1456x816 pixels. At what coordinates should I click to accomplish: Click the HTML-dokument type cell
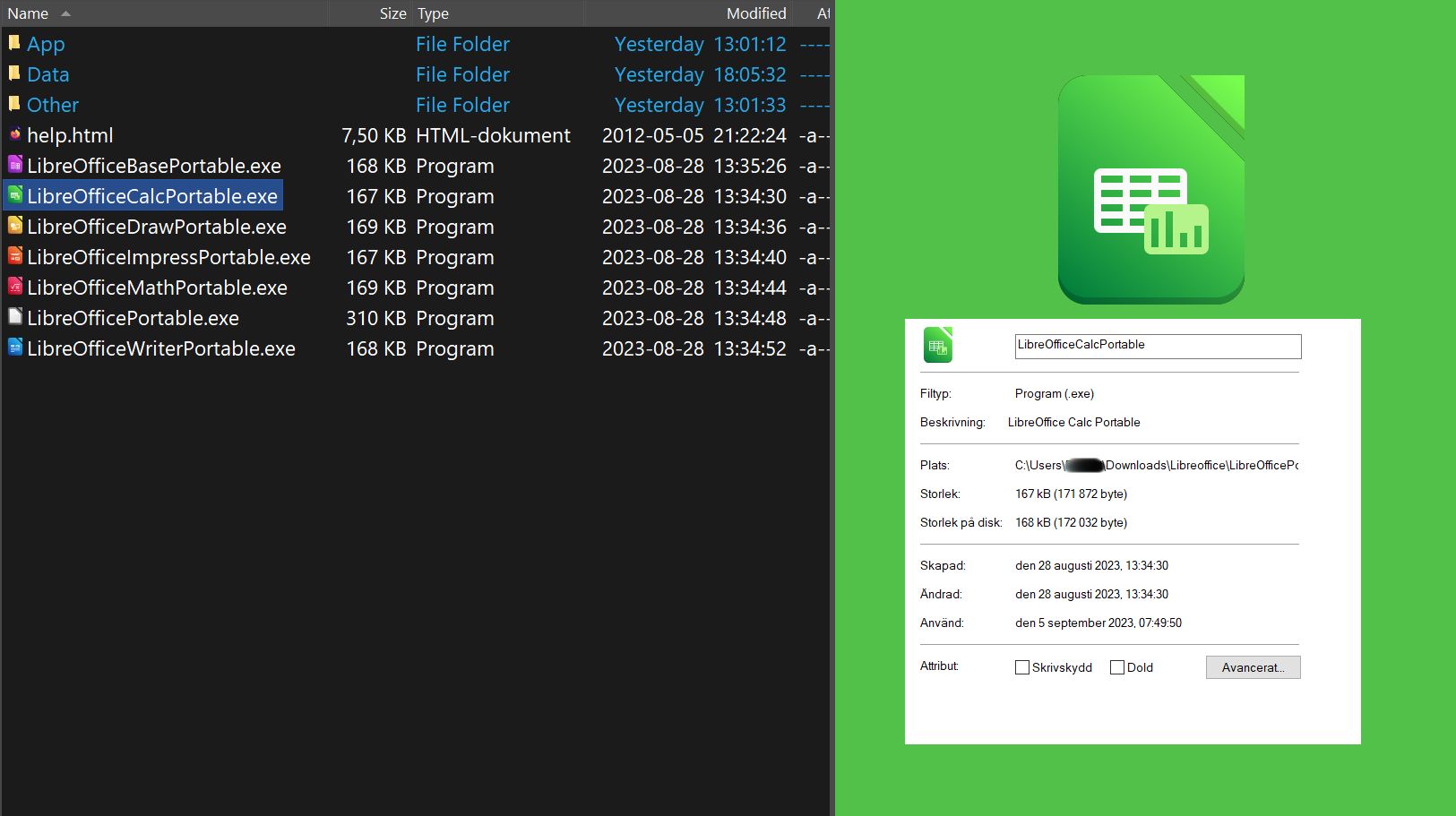coord(493,135)
